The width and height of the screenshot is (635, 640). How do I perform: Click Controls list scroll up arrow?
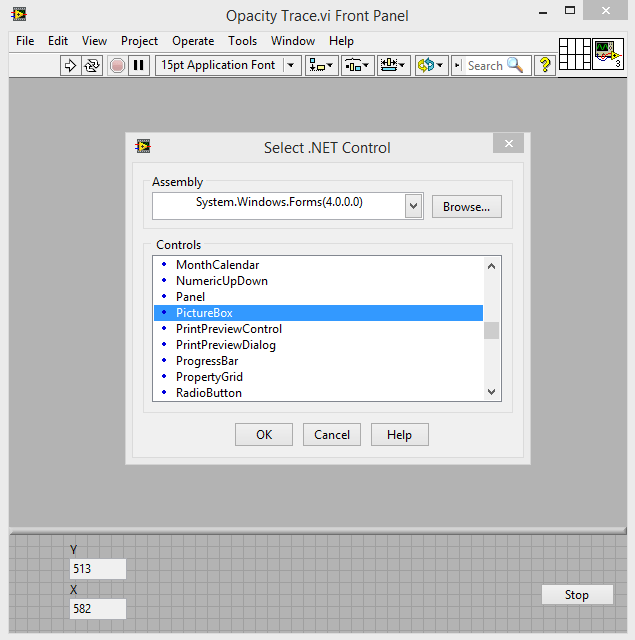pyautogui.click(x=491, y=266)
